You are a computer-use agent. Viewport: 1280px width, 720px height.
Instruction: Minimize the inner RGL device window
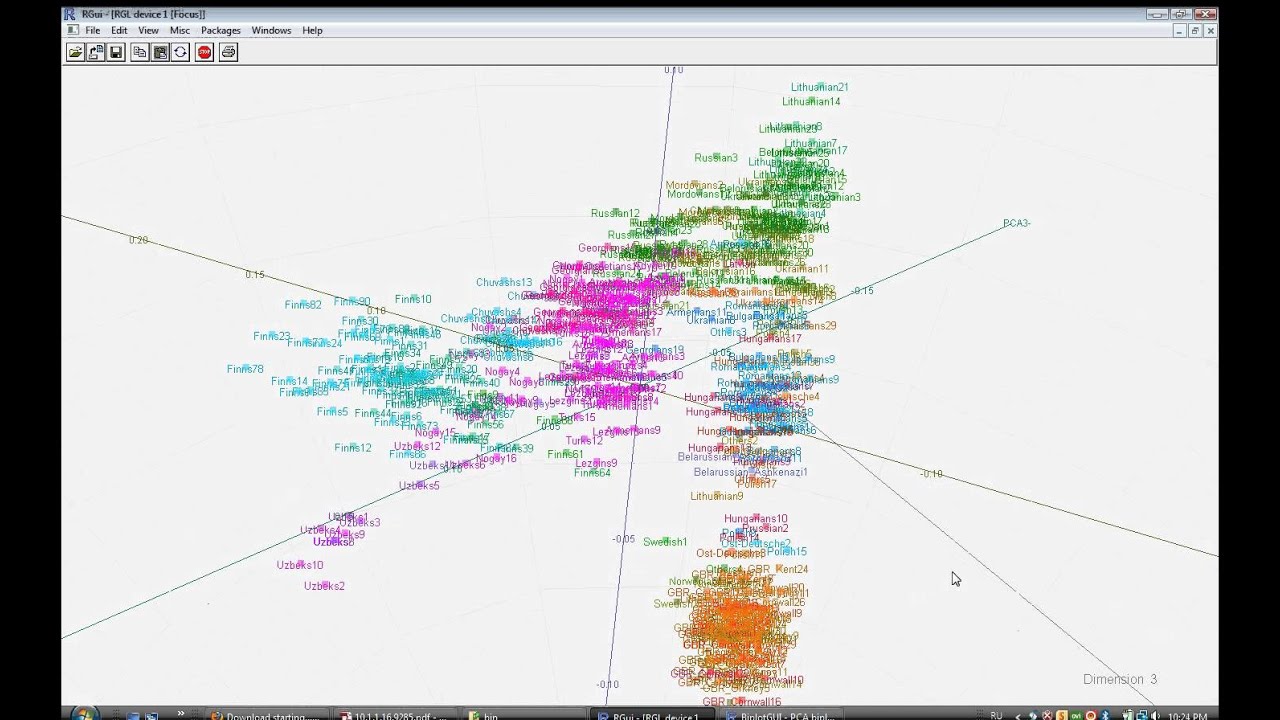click(1180, 31)
